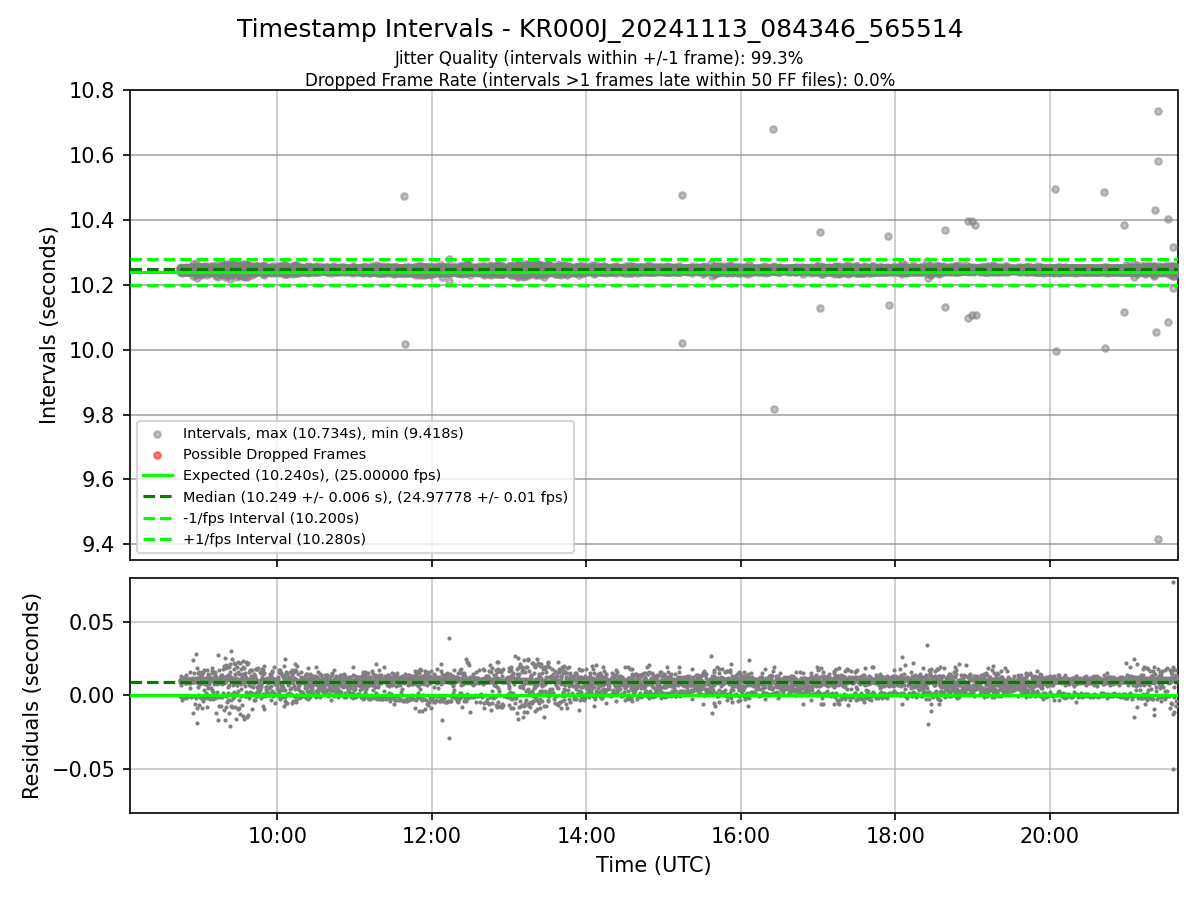Select legend entry '+1/fps Interval (10.280s)'

(x=274, y=539)
